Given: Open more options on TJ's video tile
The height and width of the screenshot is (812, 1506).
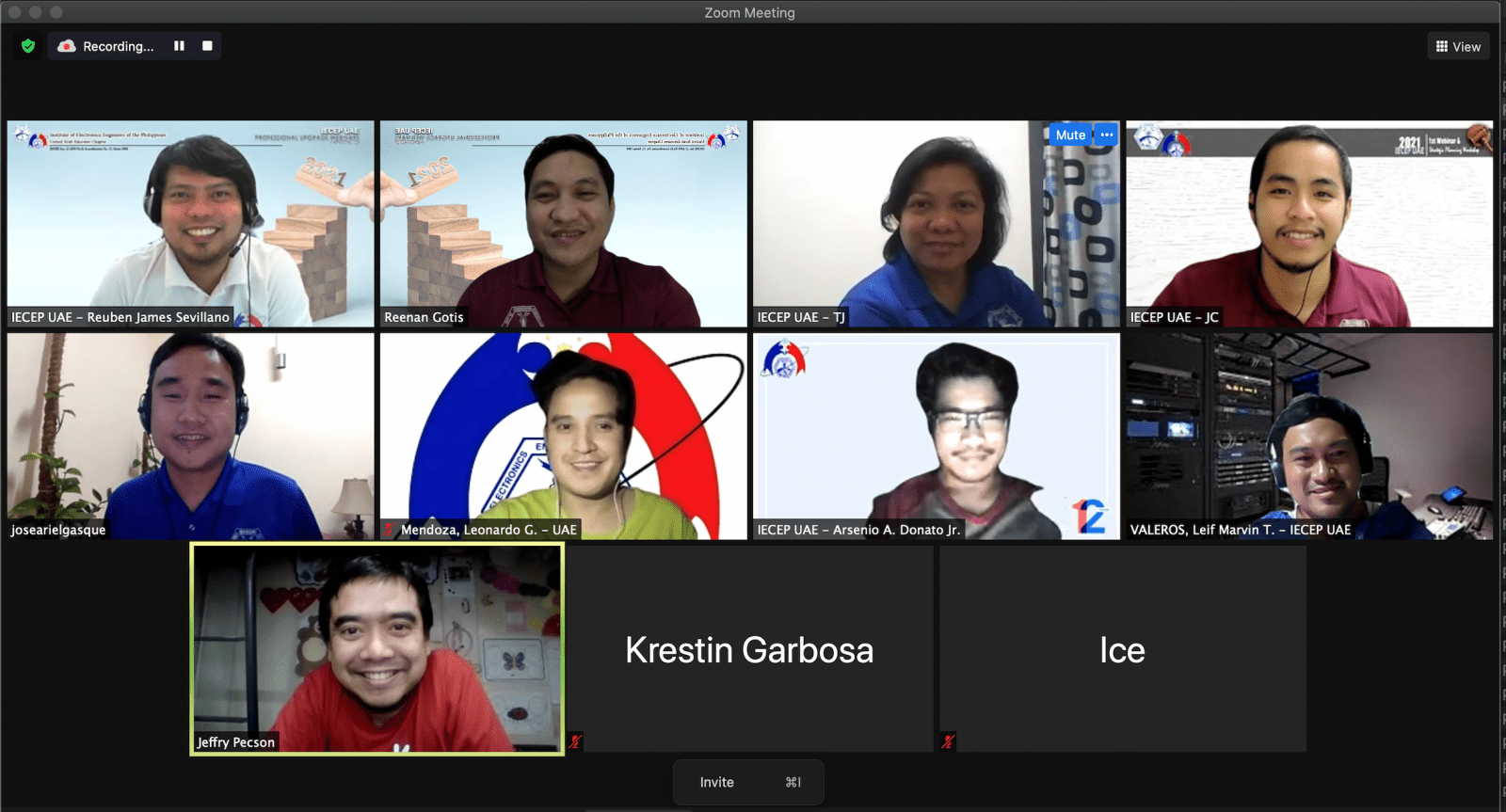Looking at the screenshot, I should pos(1107,135).
